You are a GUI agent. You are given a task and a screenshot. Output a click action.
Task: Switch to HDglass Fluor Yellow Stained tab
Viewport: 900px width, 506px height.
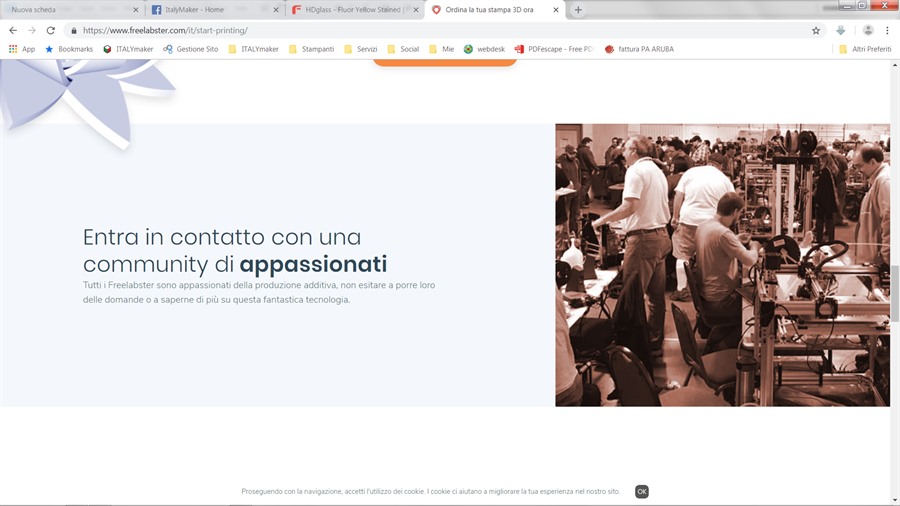[354, 10]
